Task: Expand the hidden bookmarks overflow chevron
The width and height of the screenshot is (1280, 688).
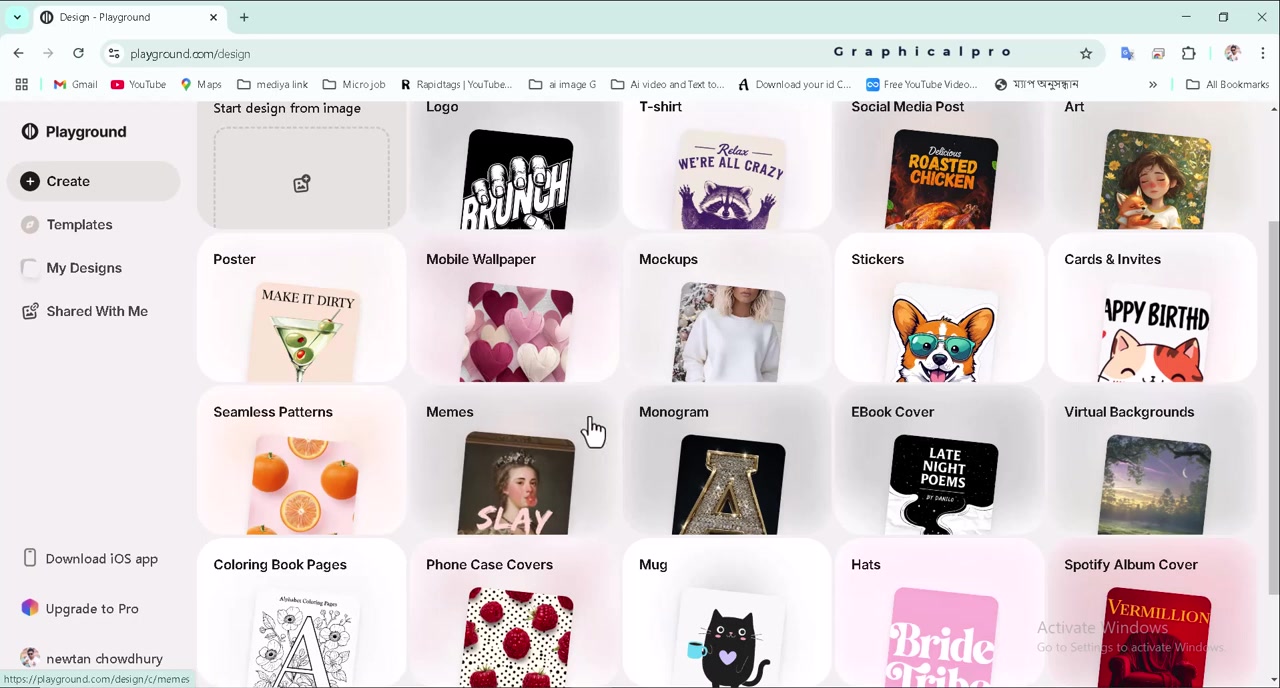Action: (x=1152, y=85)
